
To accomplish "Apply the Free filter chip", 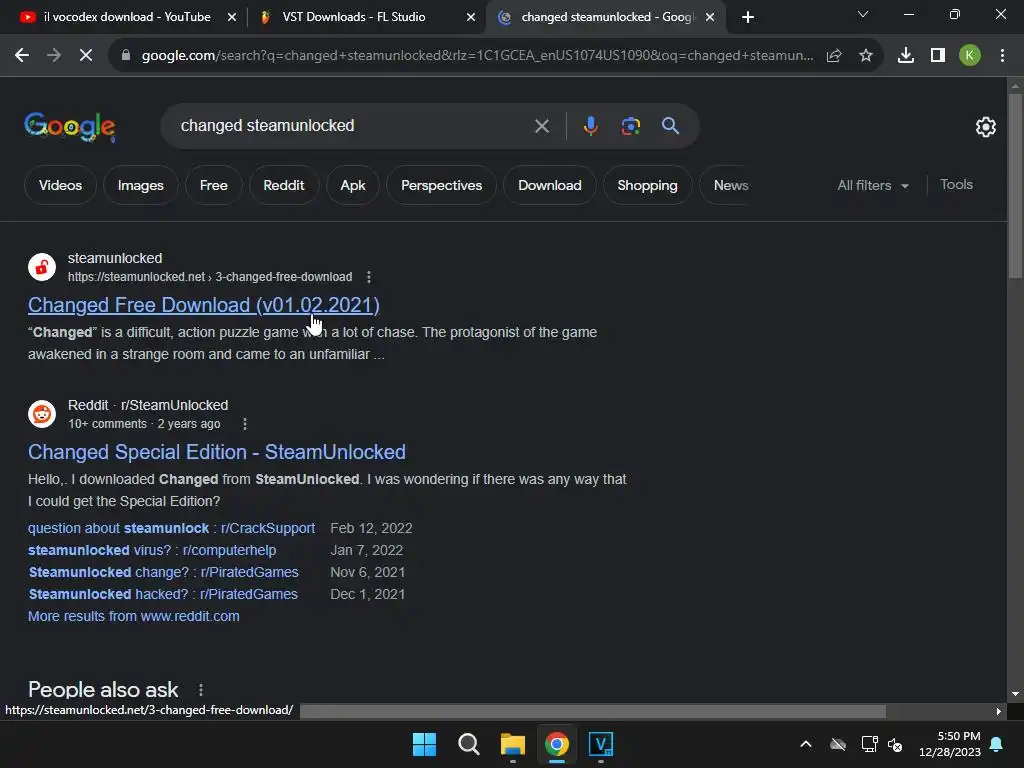I will [x=214, y=185].
